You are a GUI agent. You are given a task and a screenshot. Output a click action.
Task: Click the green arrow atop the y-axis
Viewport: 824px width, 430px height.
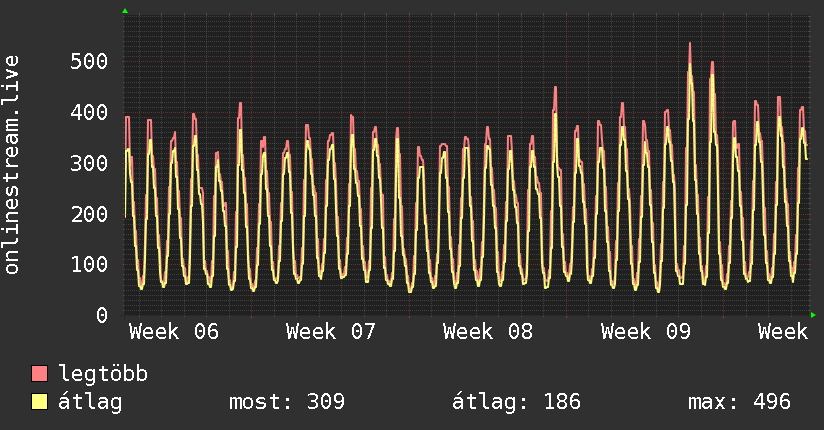click(125, 11)
